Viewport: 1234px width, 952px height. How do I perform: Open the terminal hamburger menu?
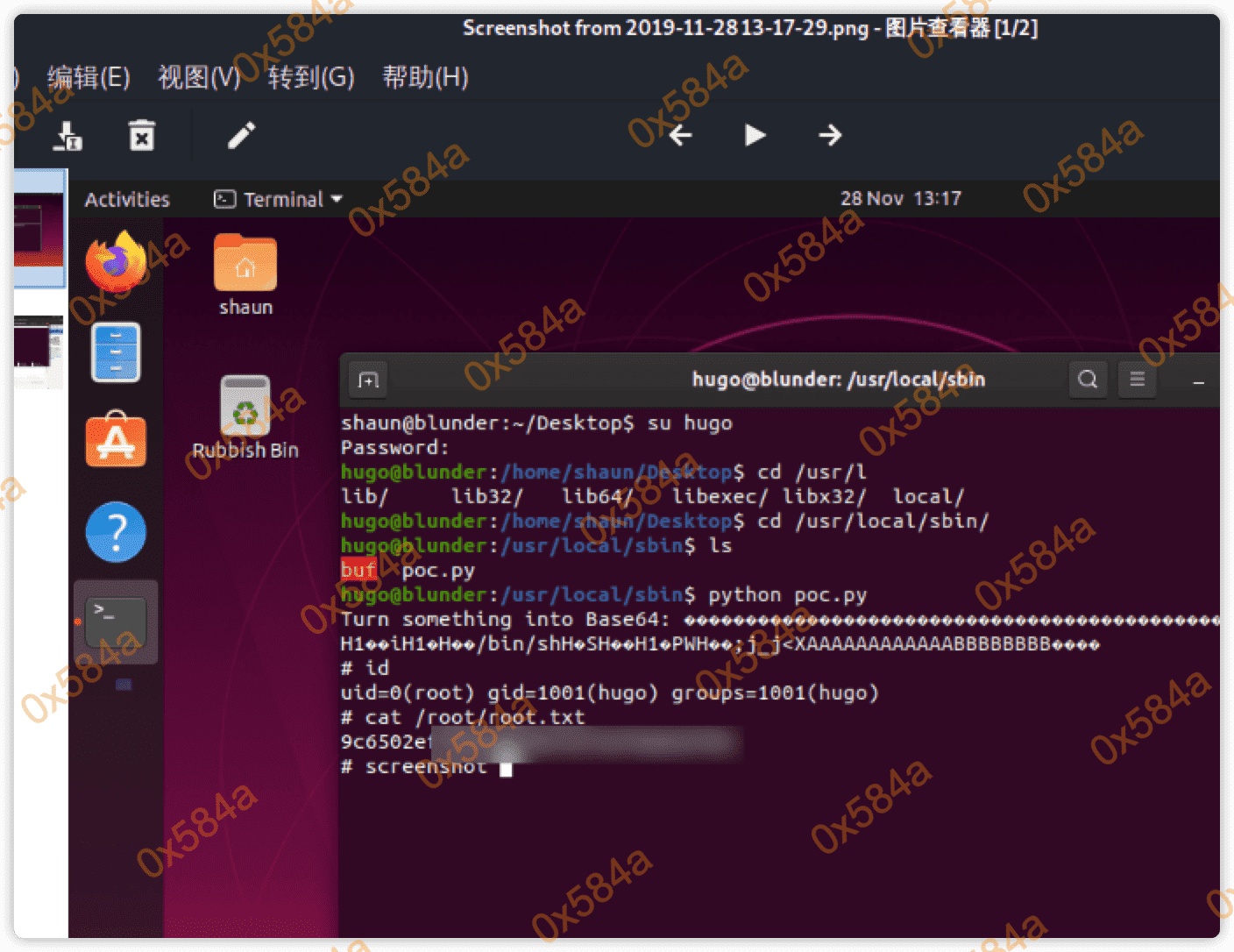coord(1137,379)
